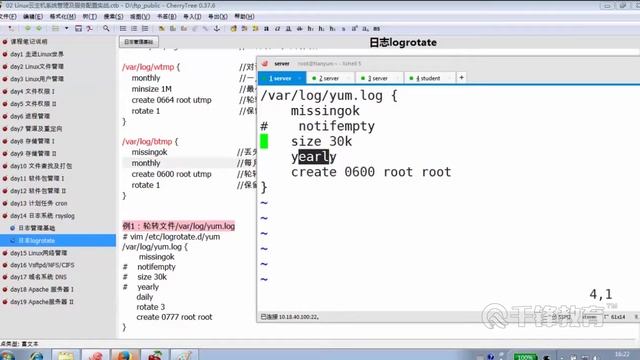Click the Save icon in CherryTree toolbar
The height and width of the screenshot is (360, 640).
78,29
